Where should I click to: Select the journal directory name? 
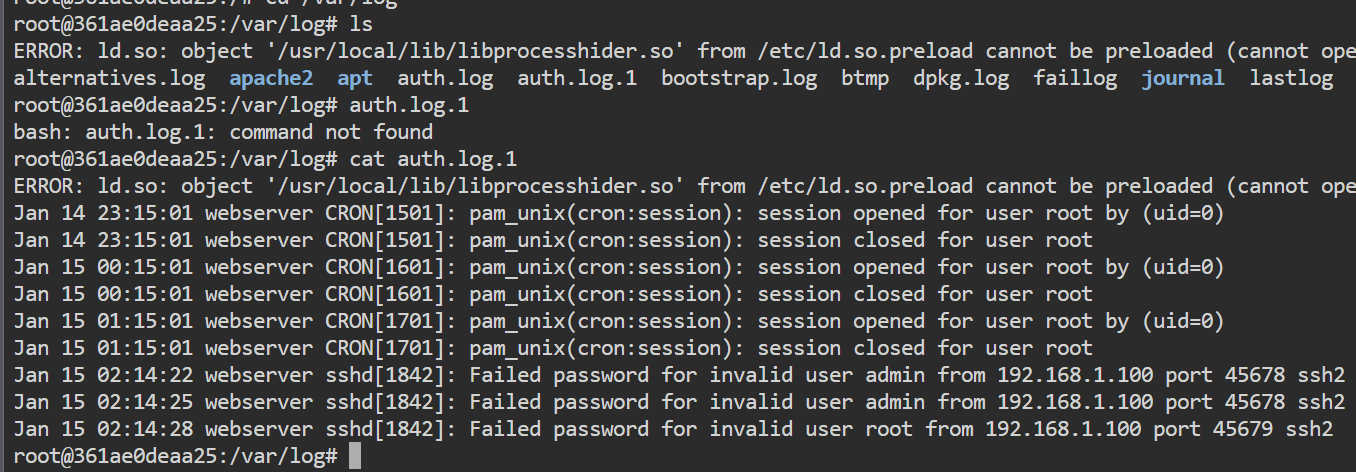tap(1183, 78)
